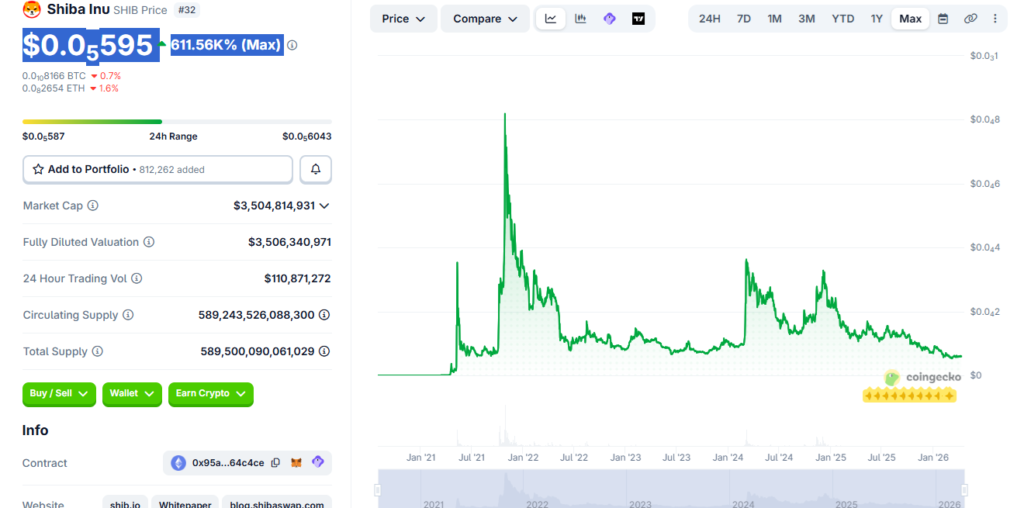Open TradingView chart icon

[x=639, y=19]
